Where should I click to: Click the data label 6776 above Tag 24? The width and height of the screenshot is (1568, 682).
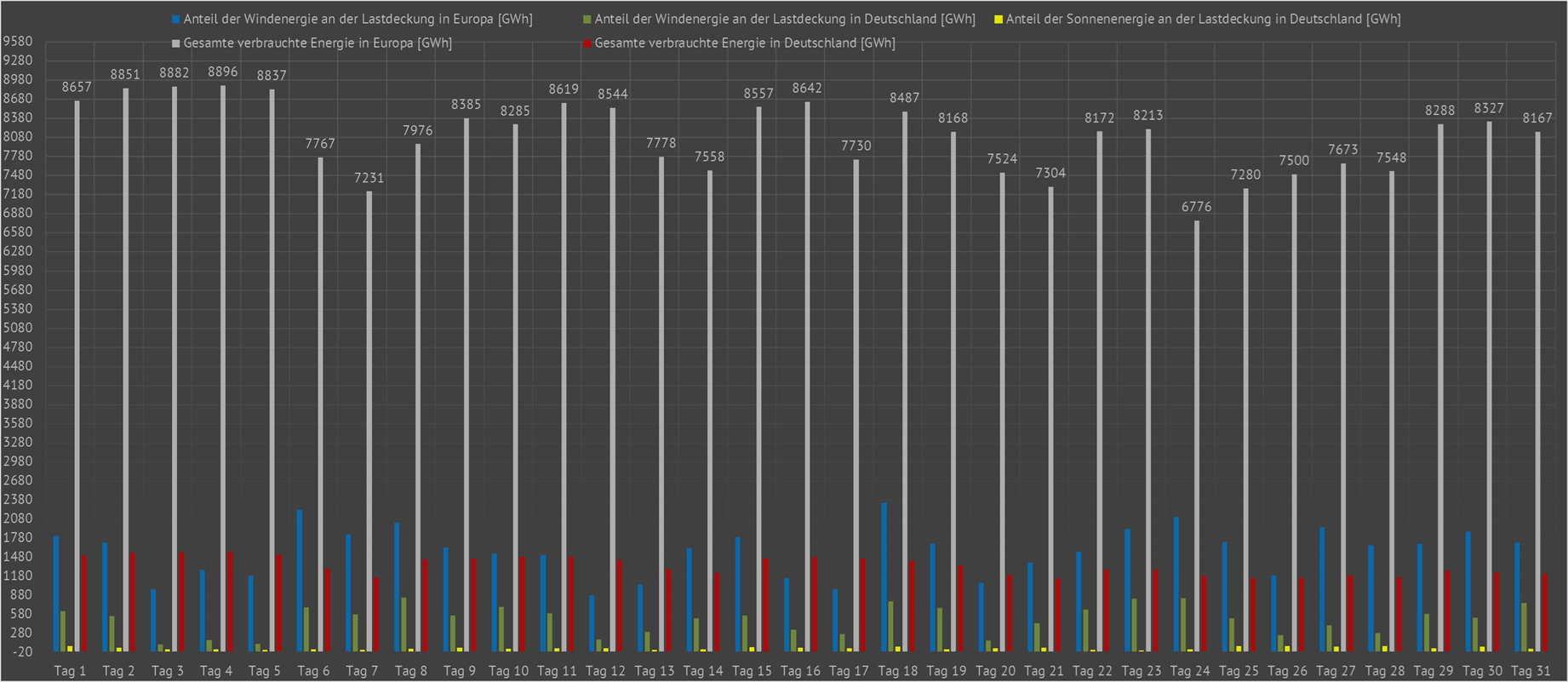pyautogui.click(x=1196, y=207)
